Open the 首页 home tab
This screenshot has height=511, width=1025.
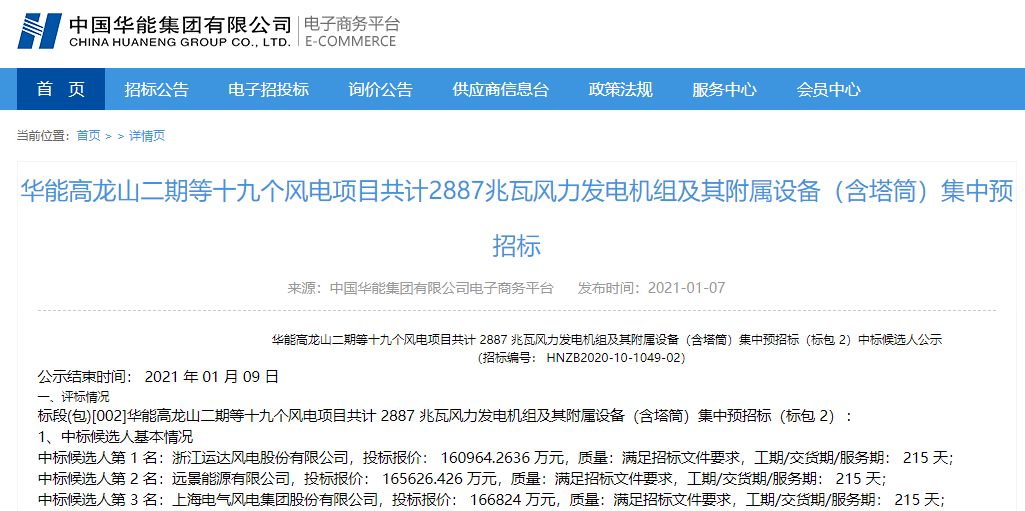[x=61, y=89]
